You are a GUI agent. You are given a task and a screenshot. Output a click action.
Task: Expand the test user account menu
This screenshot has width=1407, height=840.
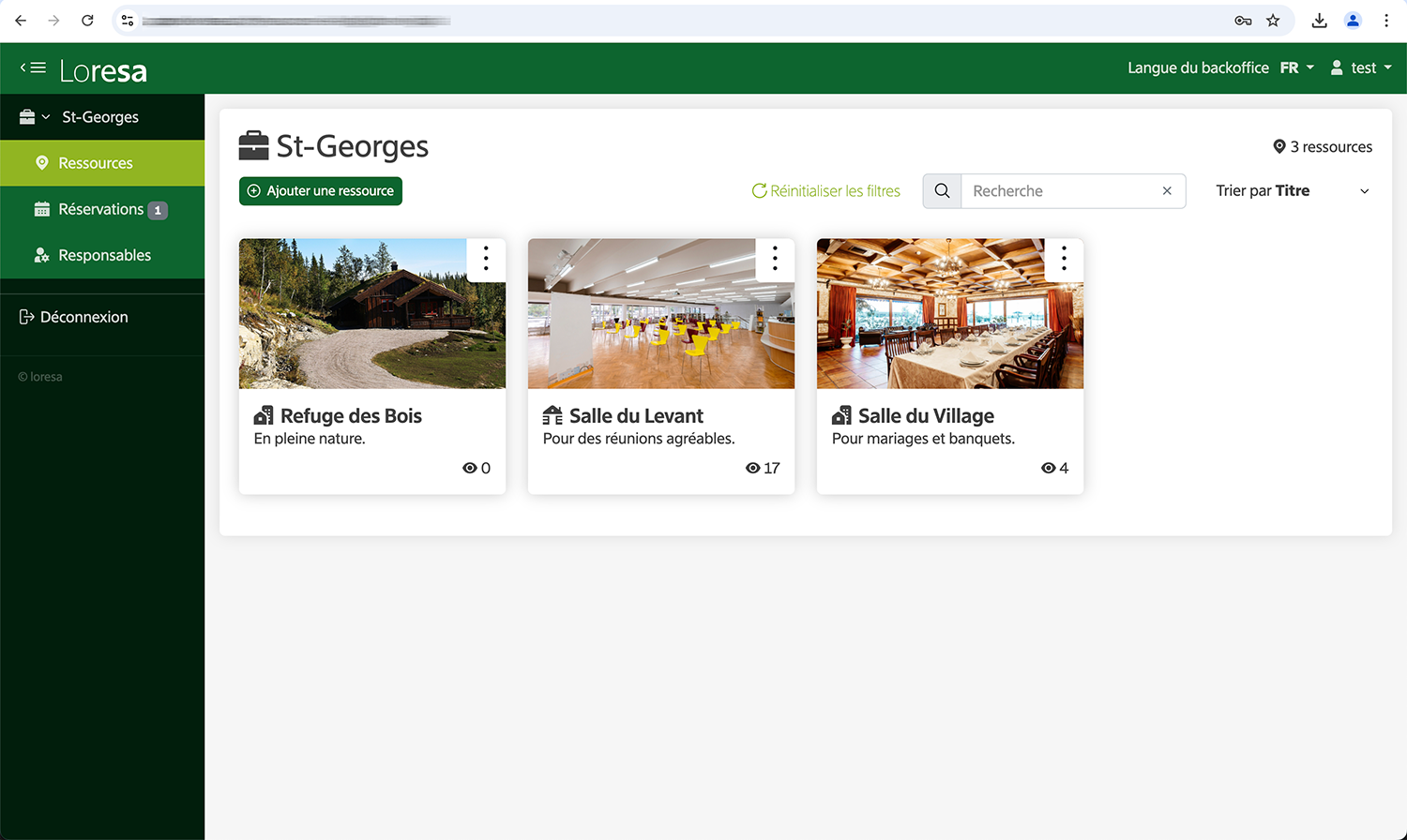pos(1361,67)
